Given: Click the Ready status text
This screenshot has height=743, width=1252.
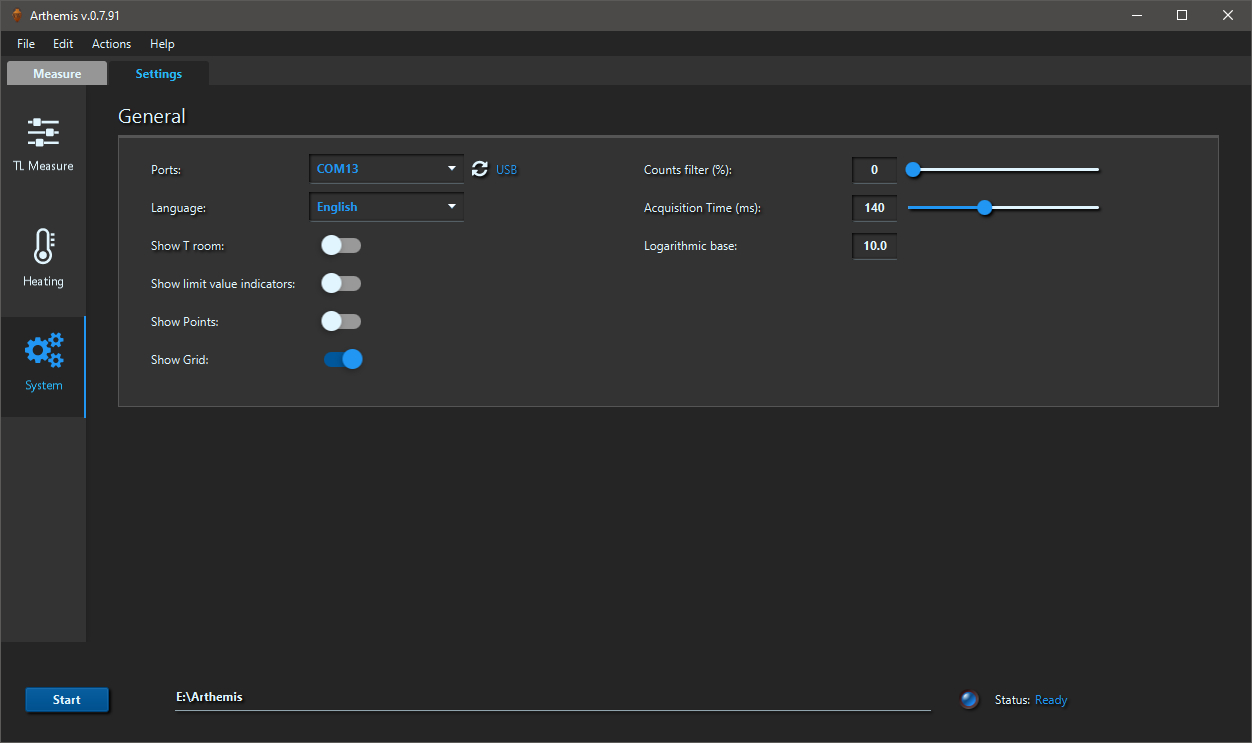Looking at the screenshot, I should click(x=1051, y=700).
